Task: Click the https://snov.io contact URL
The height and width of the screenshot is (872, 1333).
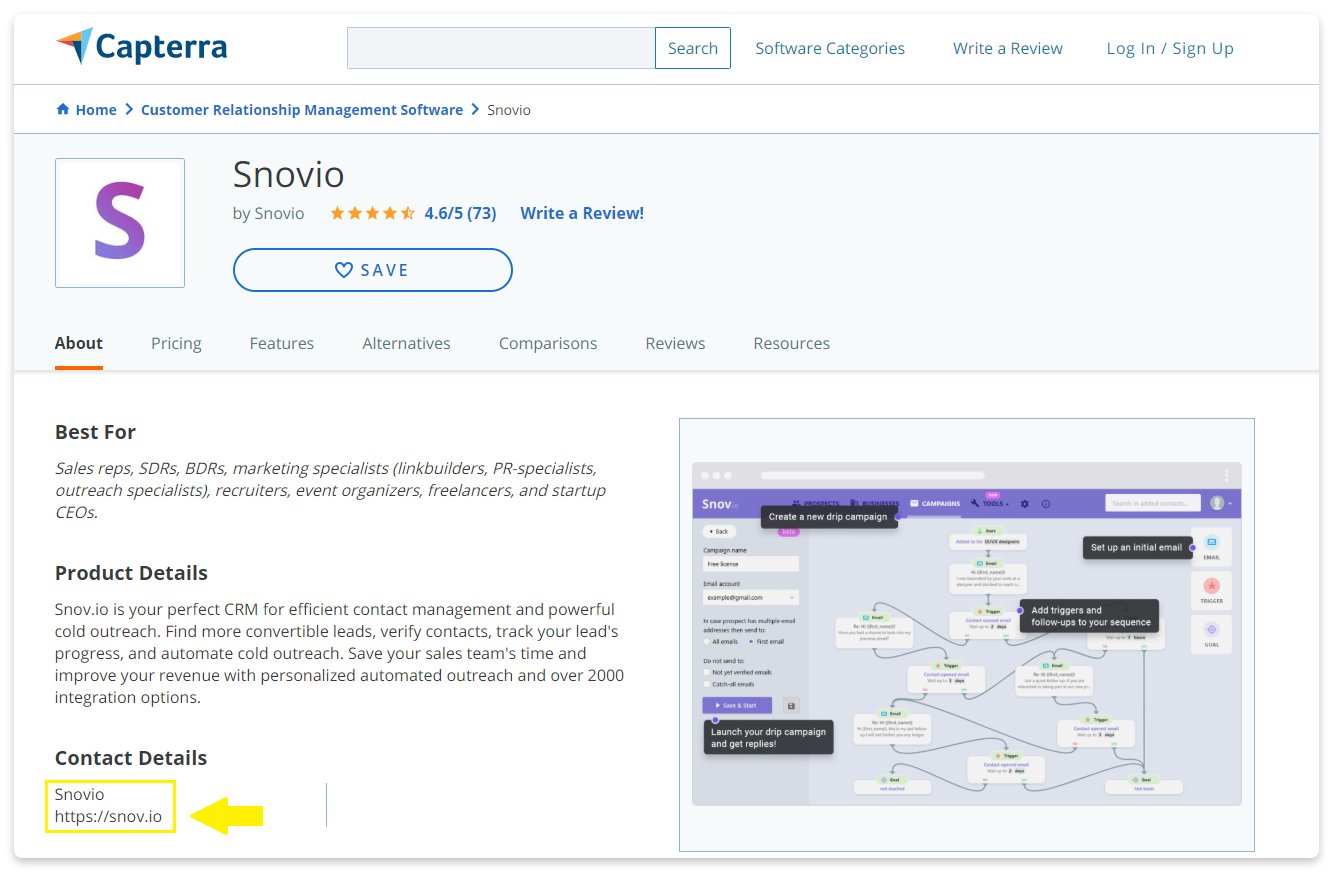Action: [x=108, y=817]
